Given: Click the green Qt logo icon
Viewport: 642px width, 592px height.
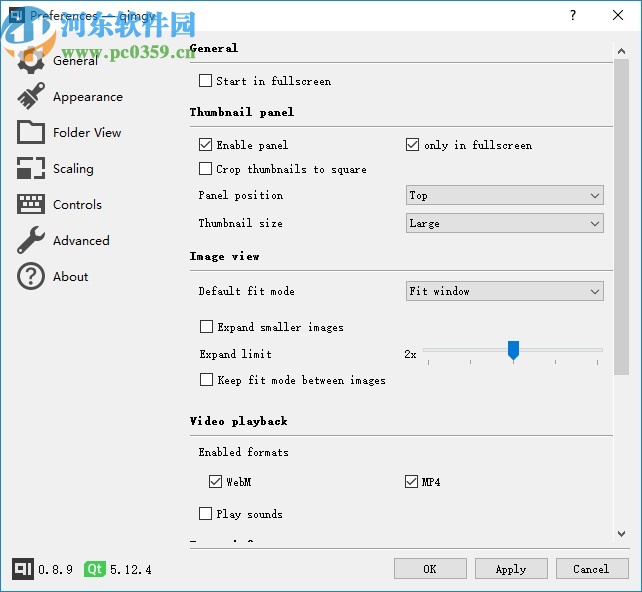Looking at the screenshot, I should [x=95, y=569].
